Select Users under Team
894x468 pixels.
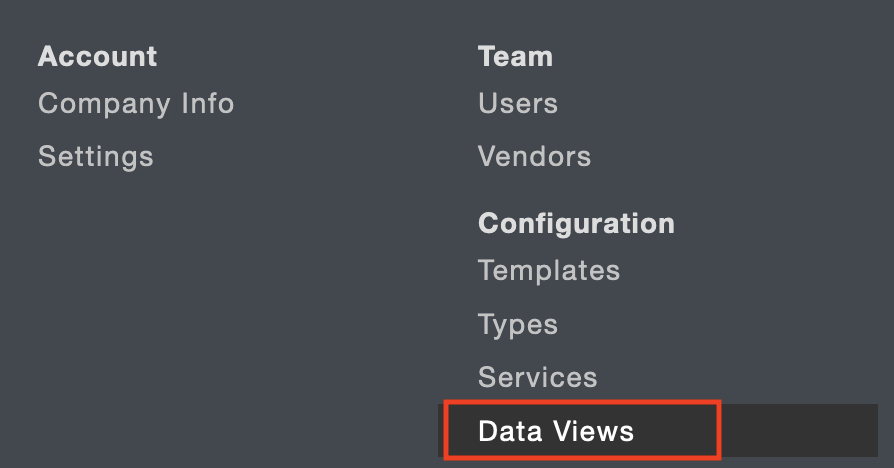[x=518, y=103]
